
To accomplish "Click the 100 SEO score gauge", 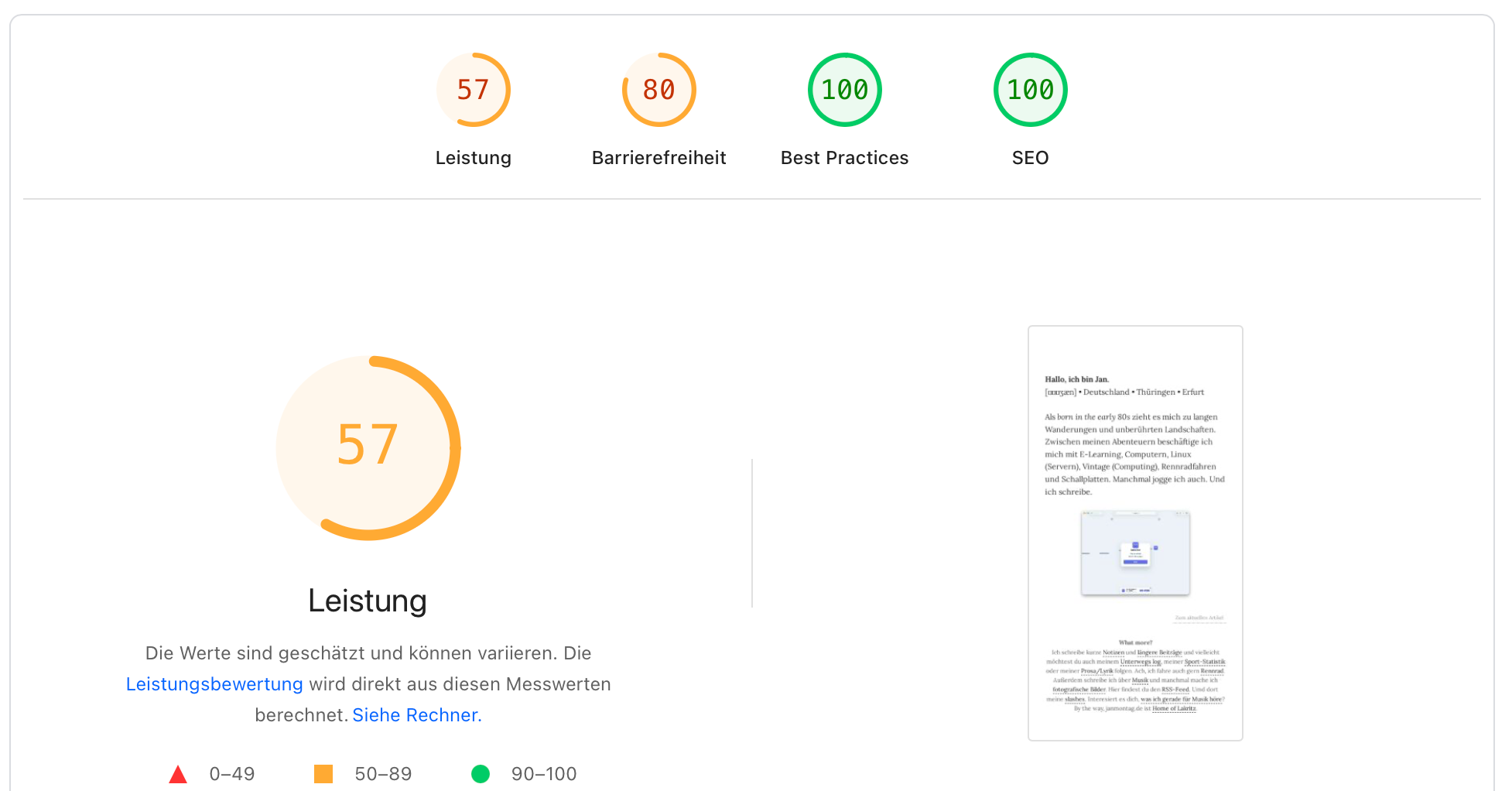I will point(1030,89).
